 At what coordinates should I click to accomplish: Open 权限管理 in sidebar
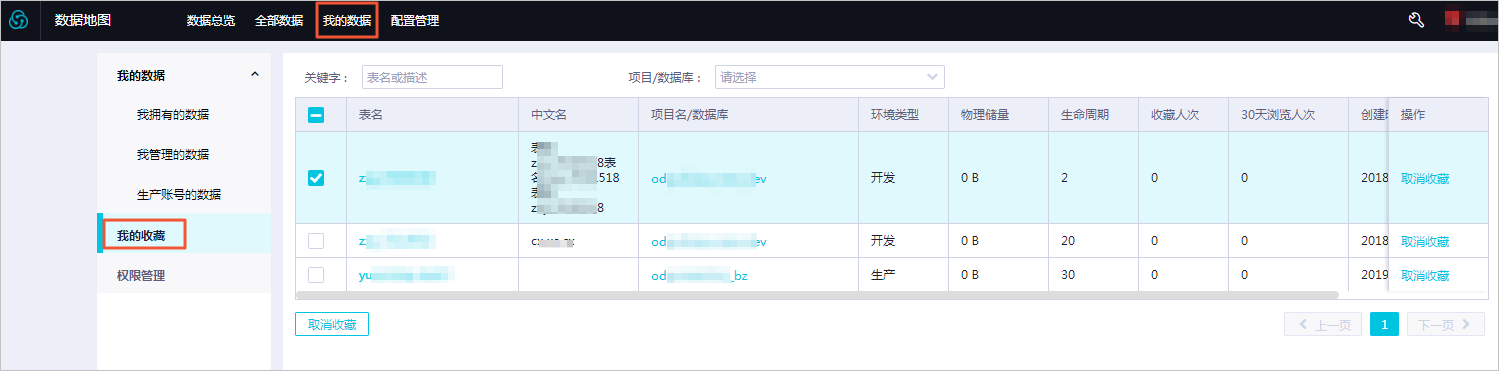pyautogui.click(x=141, y=275)
